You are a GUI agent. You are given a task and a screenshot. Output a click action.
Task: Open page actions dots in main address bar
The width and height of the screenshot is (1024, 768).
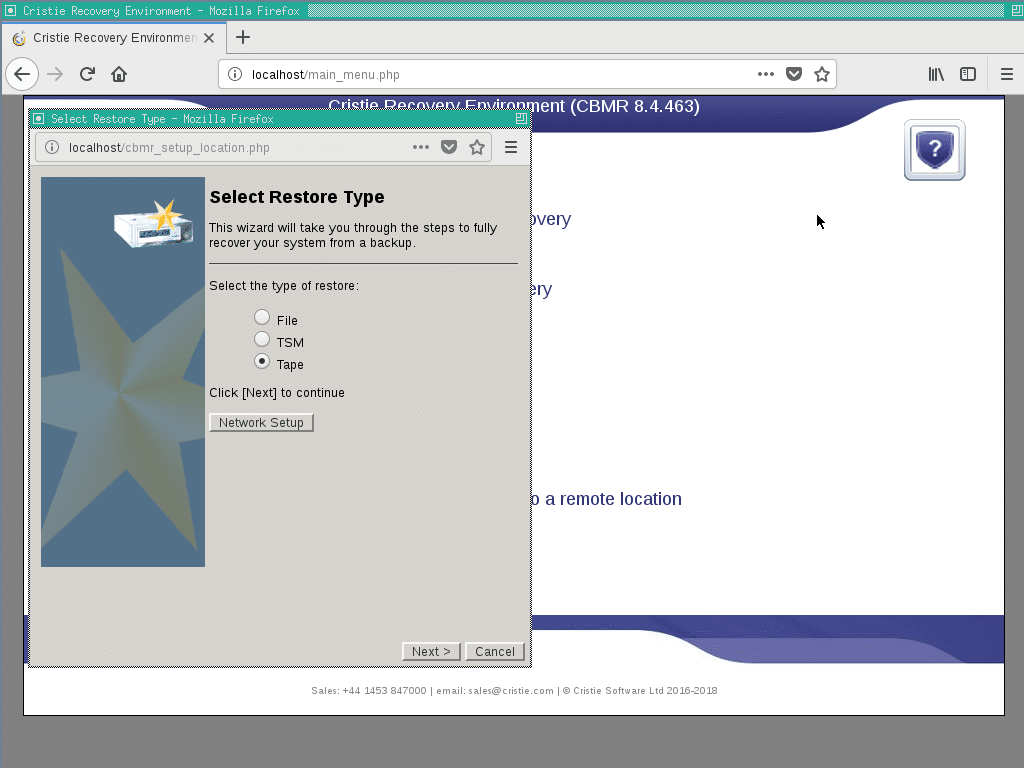(765, 74)
